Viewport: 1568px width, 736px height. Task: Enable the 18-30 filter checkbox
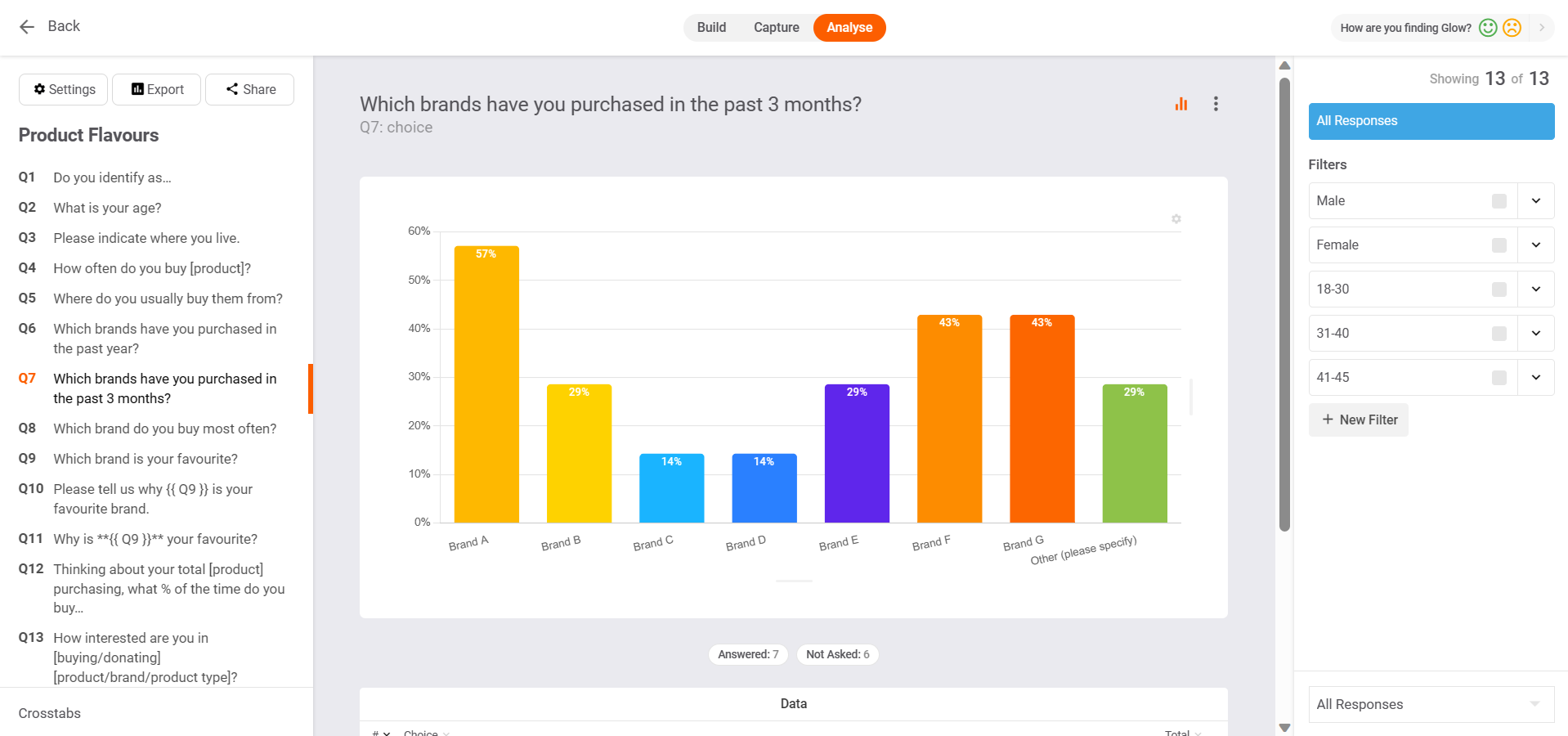1499,289
